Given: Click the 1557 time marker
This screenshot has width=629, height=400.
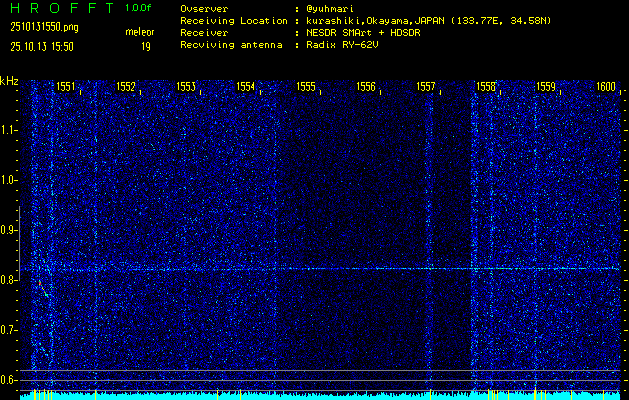Looking at the screenshot, I should 426,87.
